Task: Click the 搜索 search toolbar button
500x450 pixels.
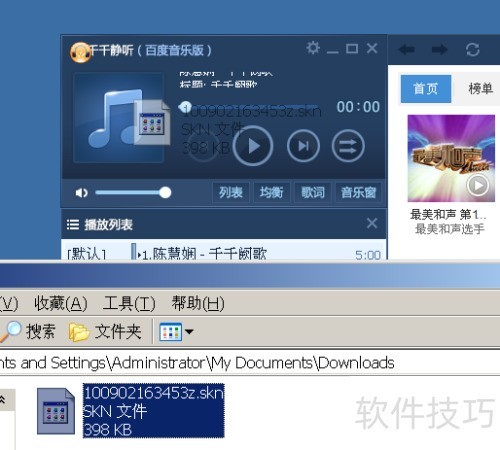Action: (28, 332)
